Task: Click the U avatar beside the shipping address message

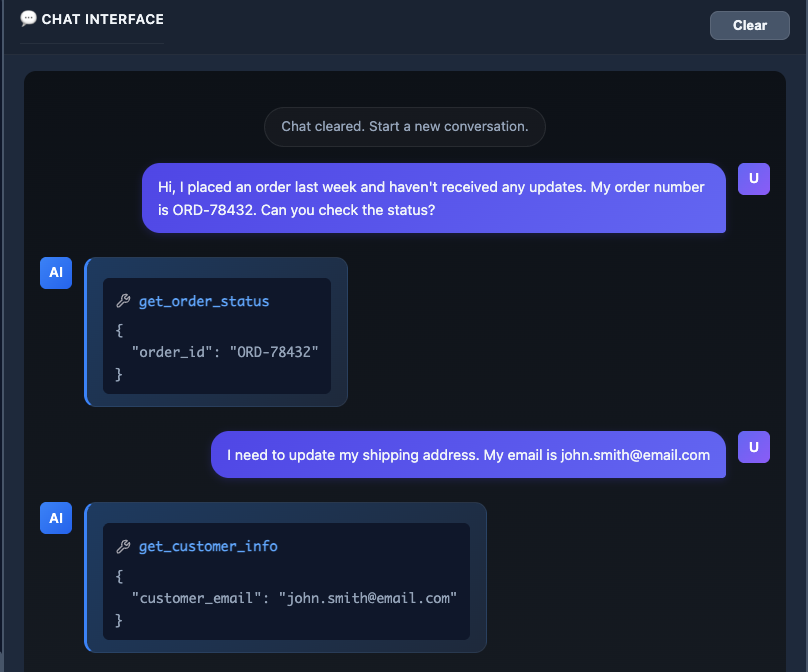Action: pyautogui.click(x=753, y=447)
